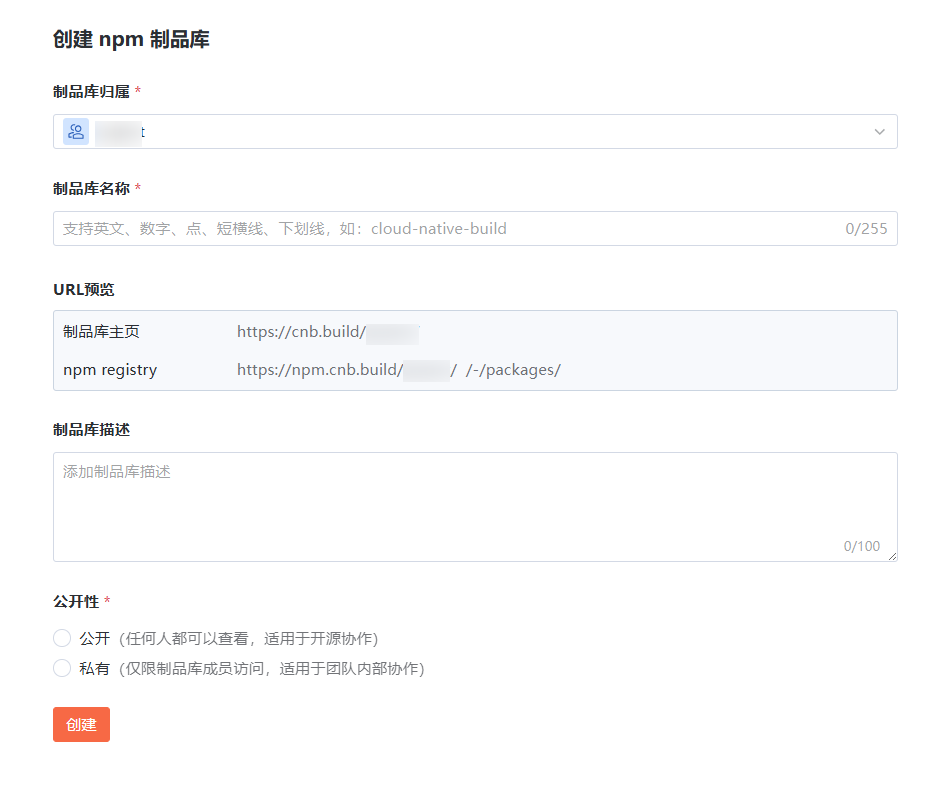
Task: Select the 公开 radio button
Action: click(62, 639)
